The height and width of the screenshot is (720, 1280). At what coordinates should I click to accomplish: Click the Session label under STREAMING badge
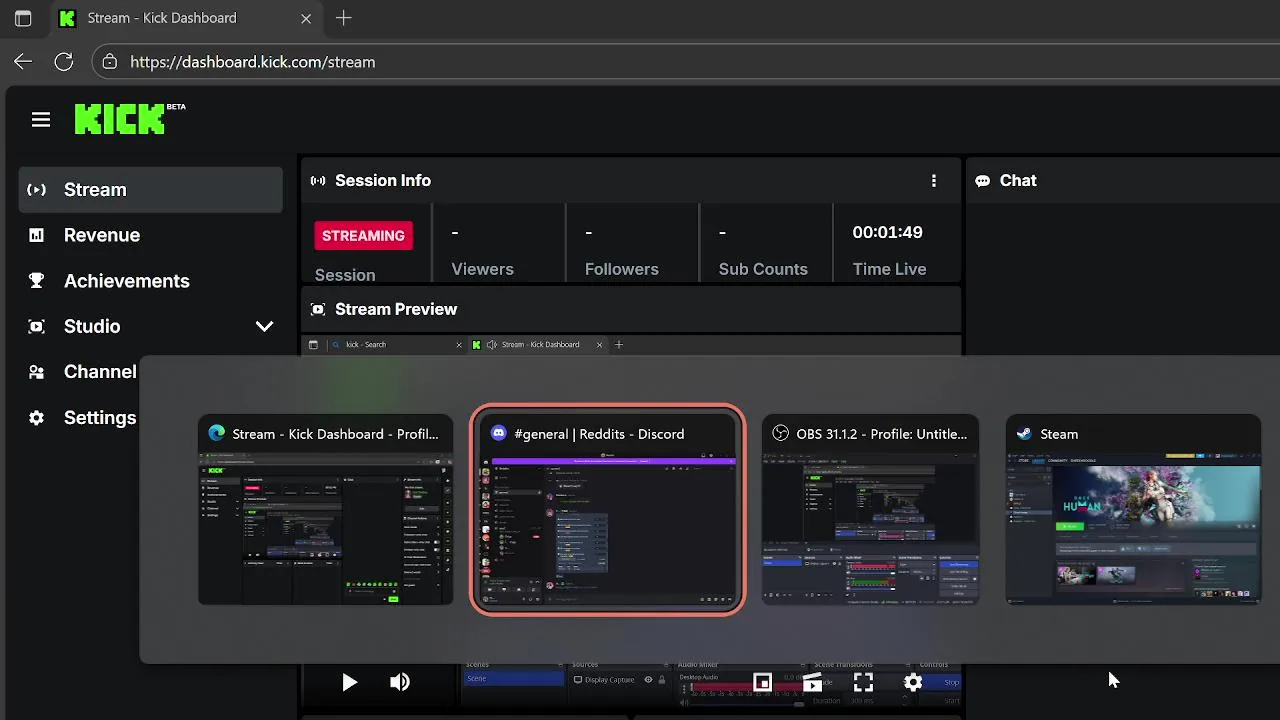(x=345, y=275)
